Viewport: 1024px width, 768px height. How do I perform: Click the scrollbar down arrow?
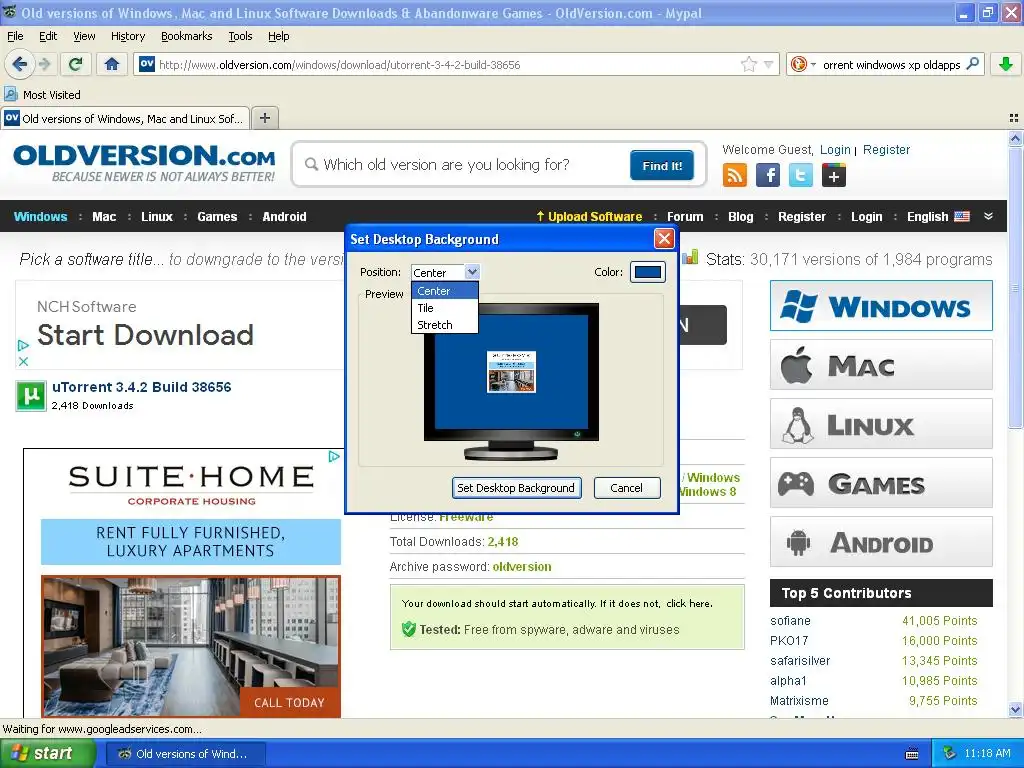[1015, 709]
